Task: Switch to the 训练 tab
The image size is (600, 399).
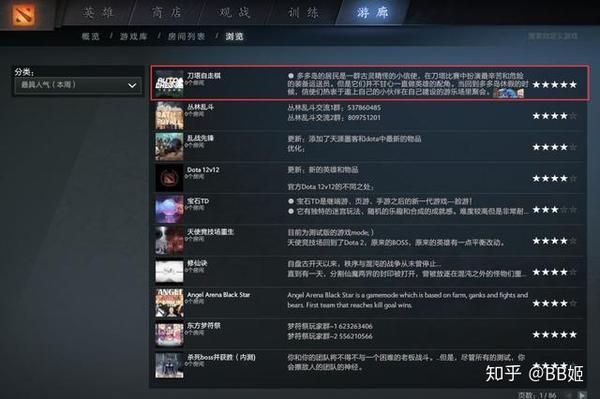Action: 303,13
